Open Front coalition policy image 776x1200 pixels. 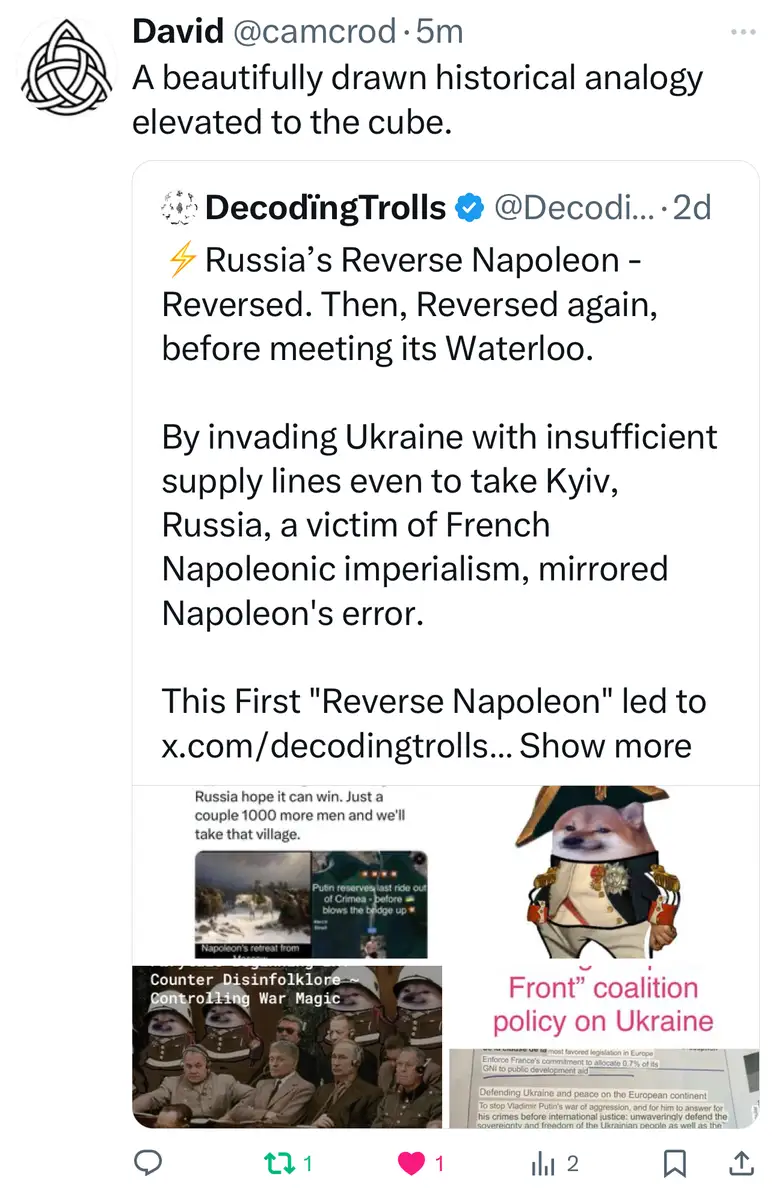(603, 1046)
